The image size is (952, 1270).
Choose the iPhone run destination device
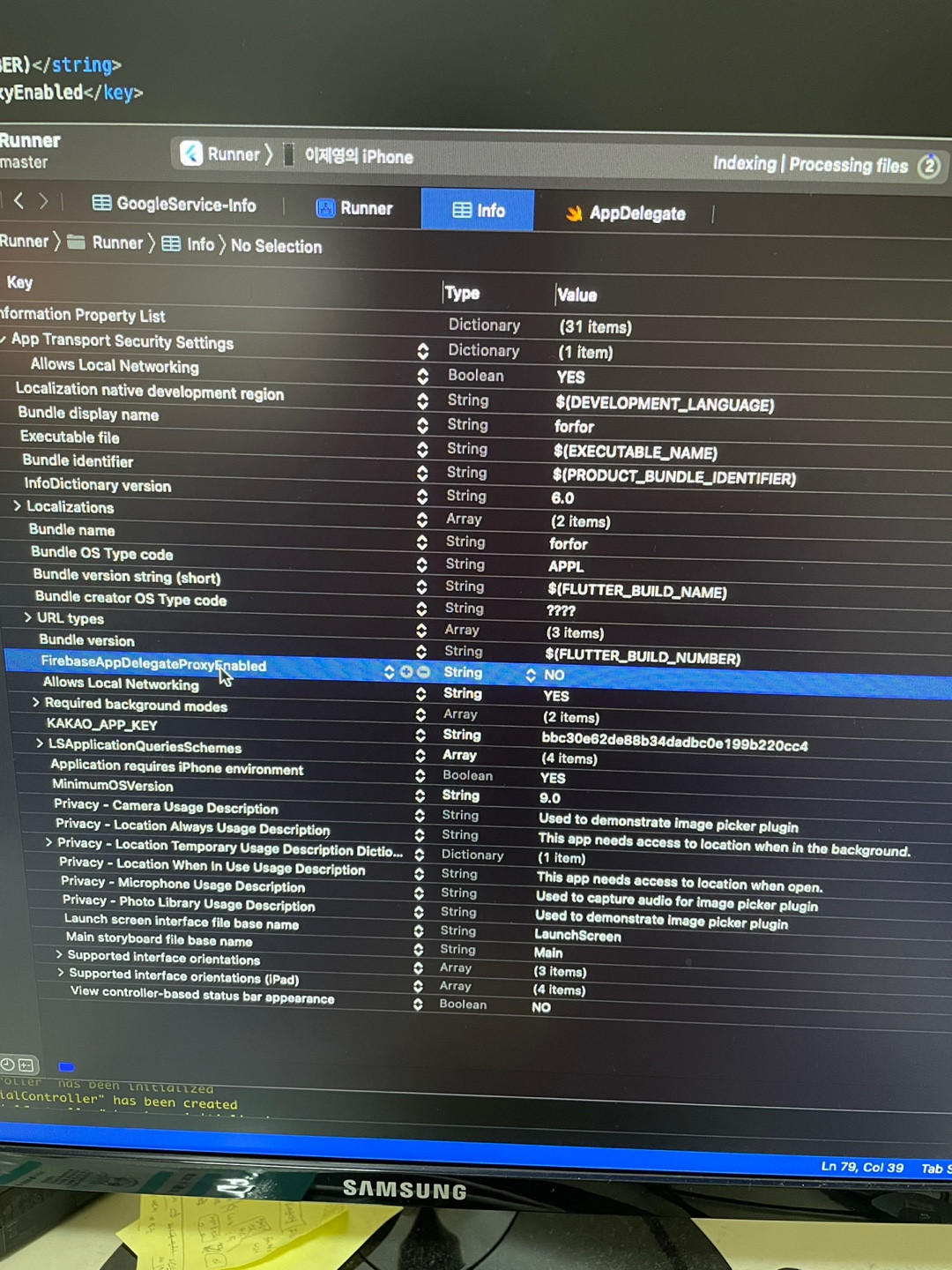(348, 156)
